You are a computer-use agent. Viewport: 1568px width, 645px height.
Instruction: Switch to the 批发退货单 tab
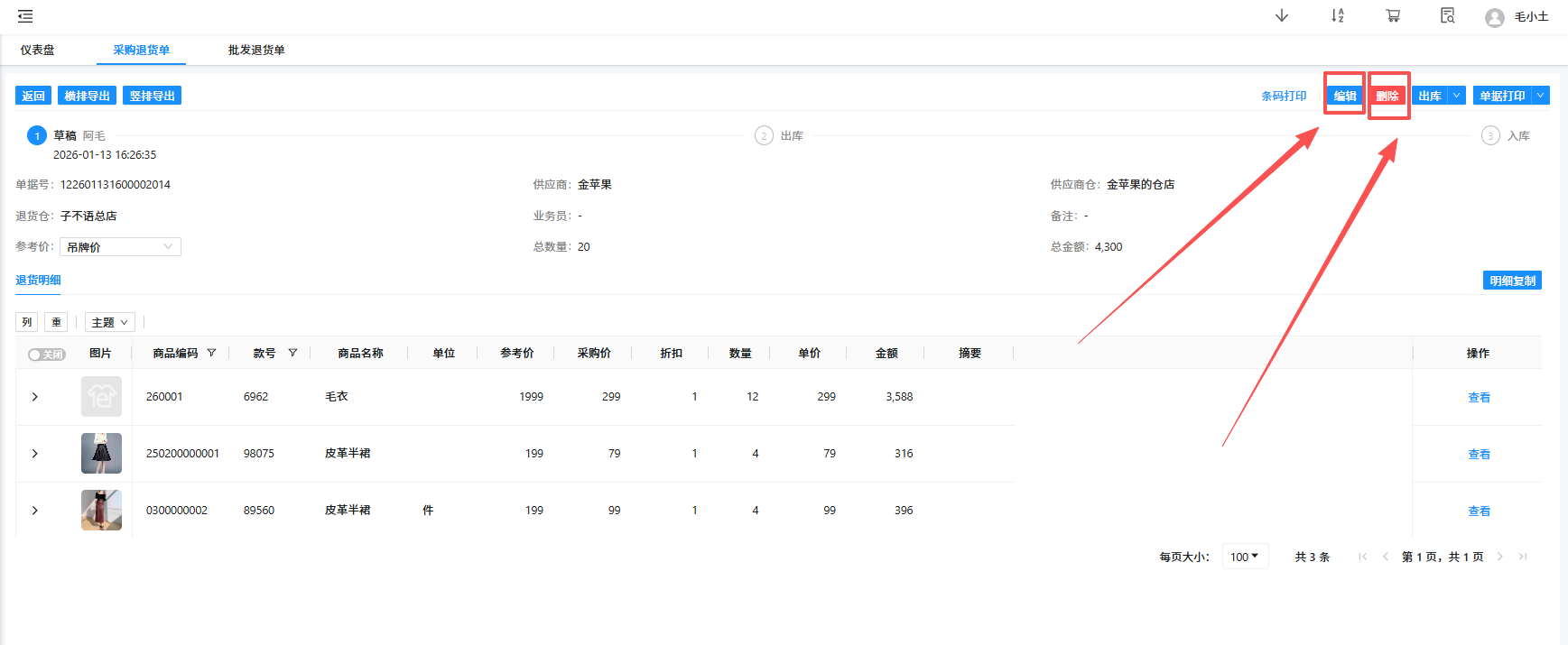tap(256, 51)
